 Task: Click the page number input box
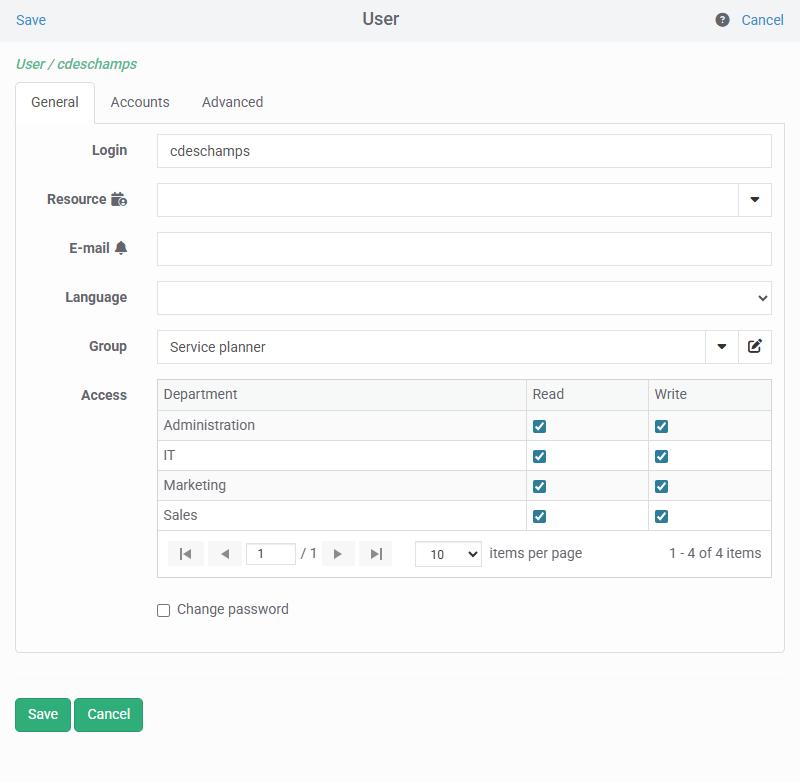click(270, 554)
